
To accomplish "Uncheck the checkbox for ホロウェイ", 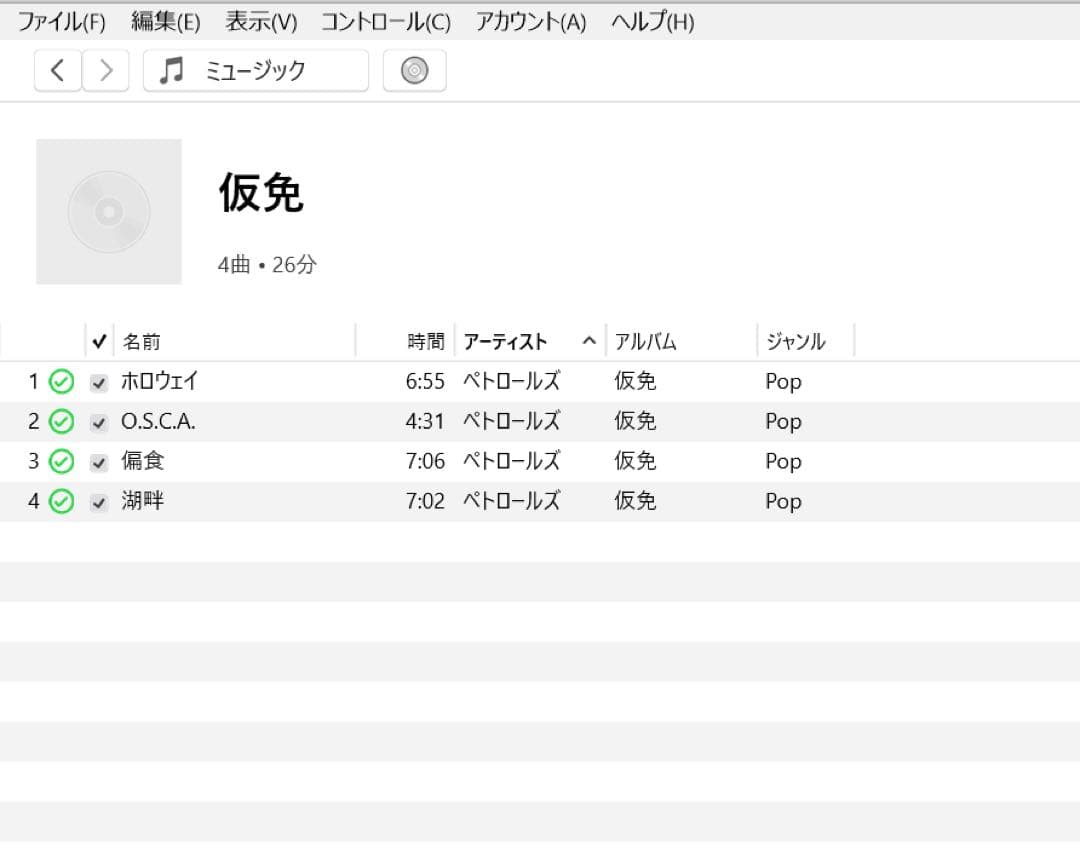I will pyautogui.click(x=99, y=383).
